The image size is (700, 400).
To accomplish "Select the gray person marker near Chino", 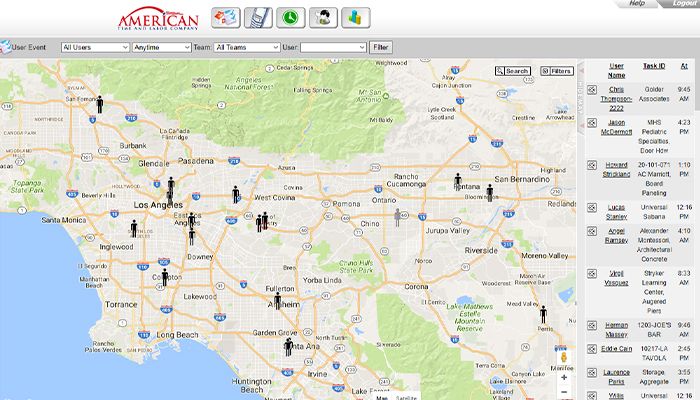I will coord(397,217).
